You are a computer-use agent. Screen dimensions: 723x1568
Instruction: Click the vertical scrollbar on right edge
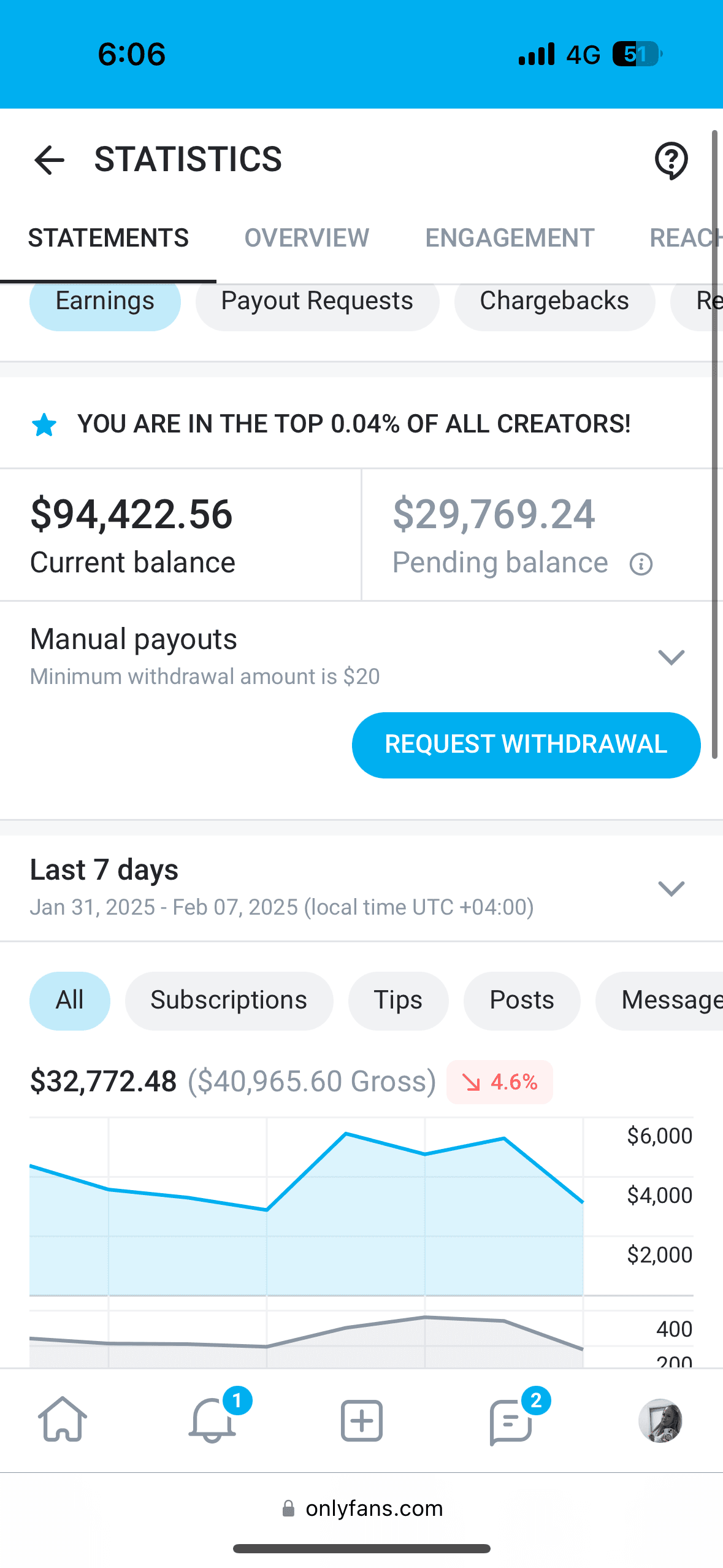click(x=714, y=444)
